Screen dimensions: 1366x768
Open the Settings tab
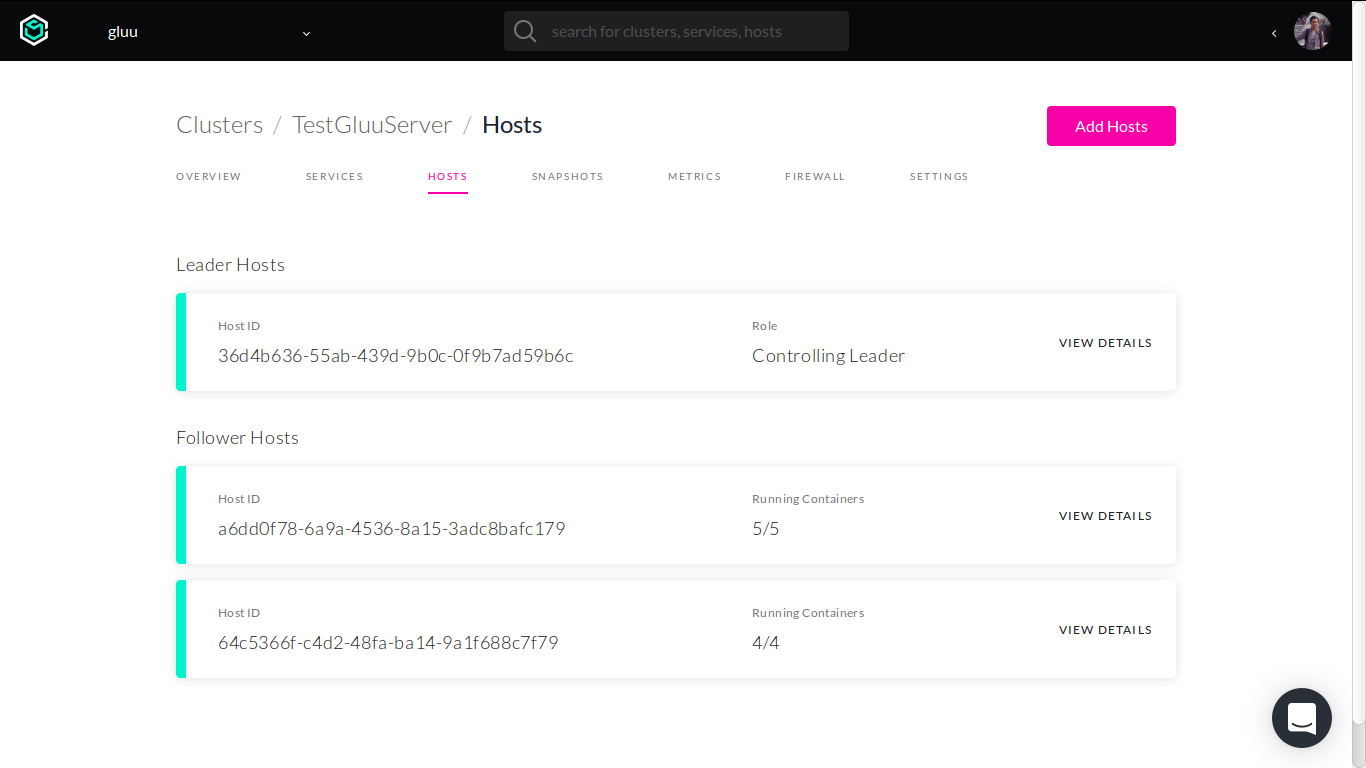[938, 177]
